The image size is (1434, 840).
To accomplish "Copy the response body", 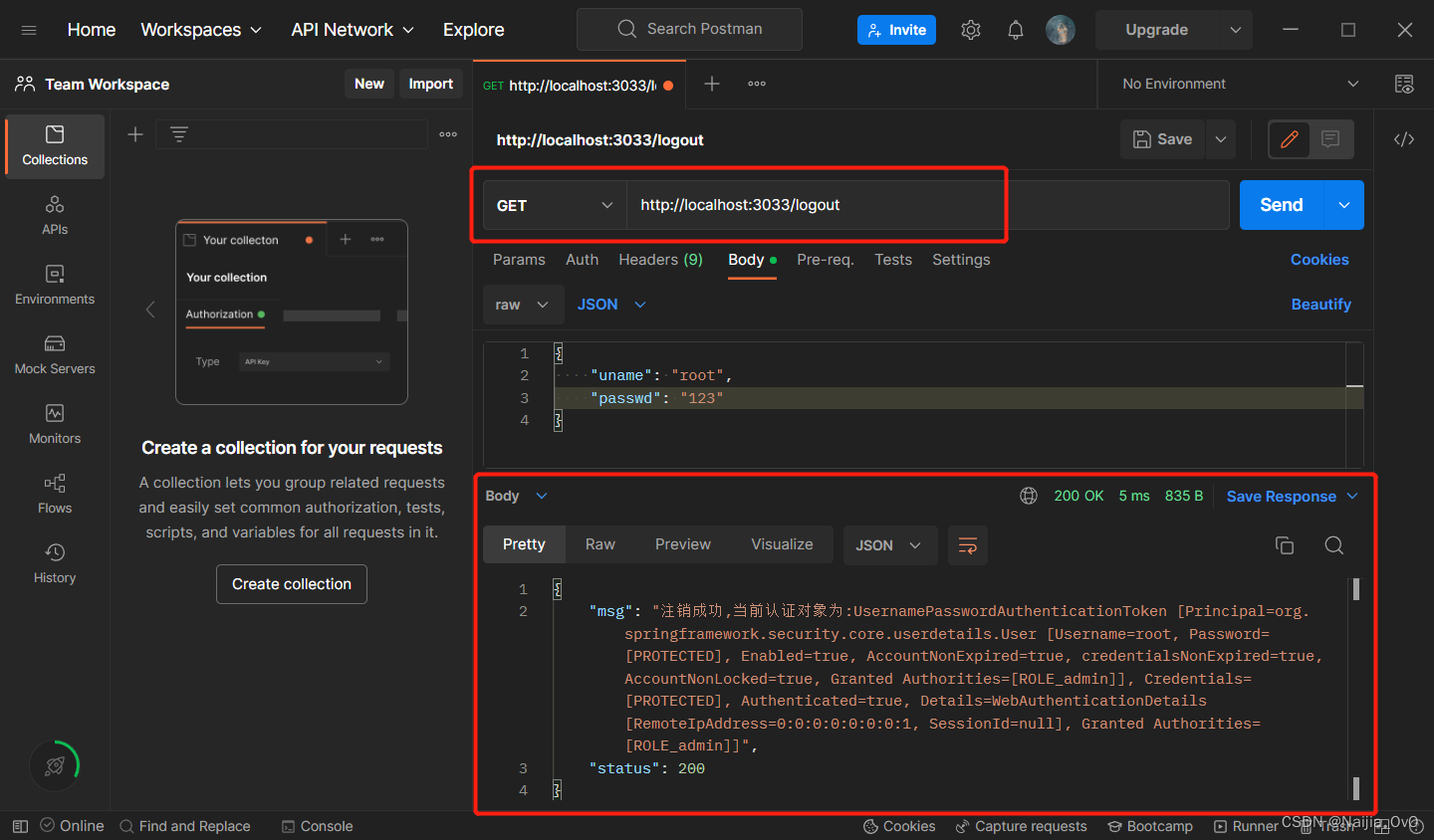I will pyautogui.click(x=1285, y=545).
